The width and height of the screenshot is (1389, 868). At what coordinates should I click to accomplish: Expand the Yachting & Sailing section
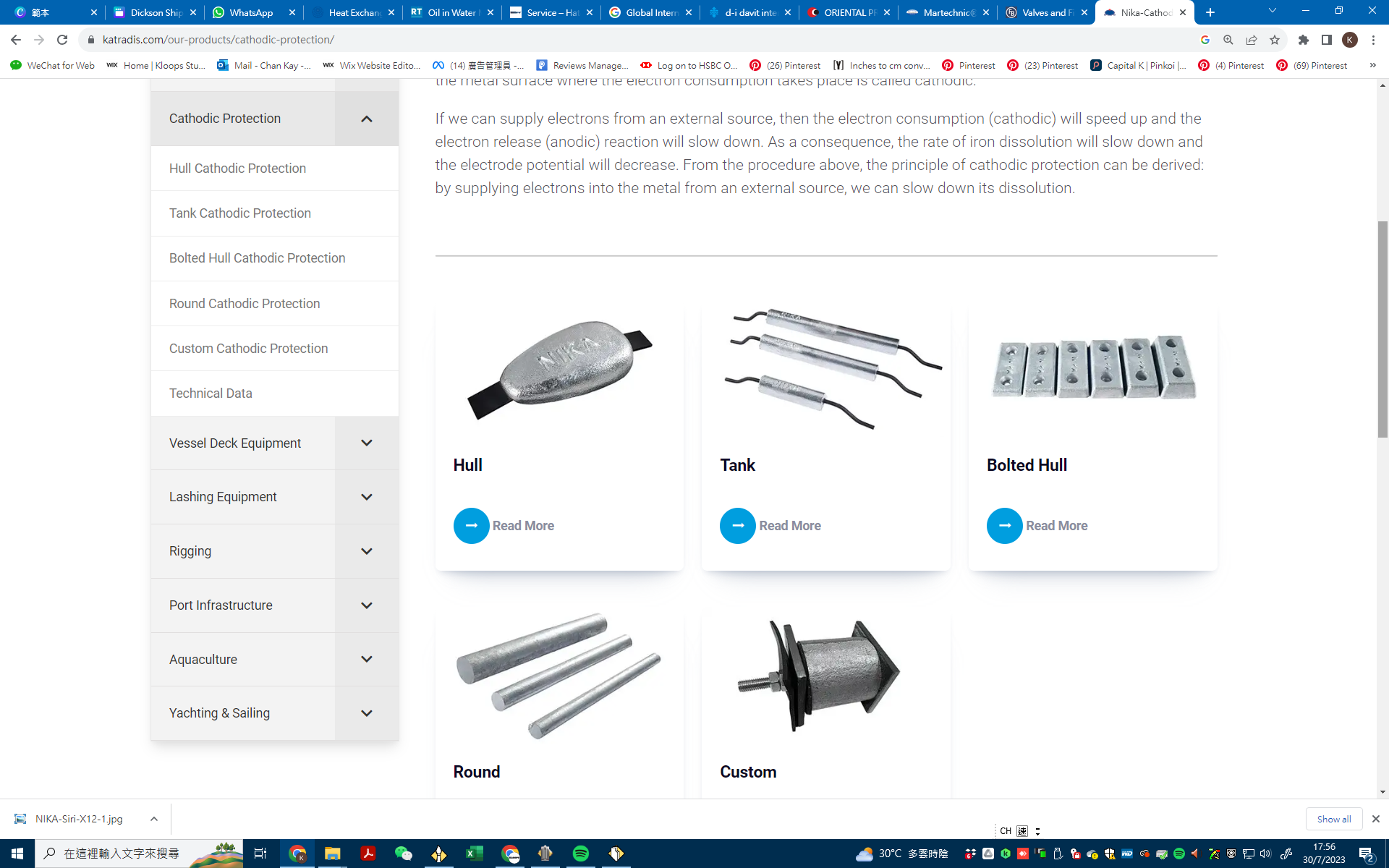pyautogui.click(x=366, y=713)
